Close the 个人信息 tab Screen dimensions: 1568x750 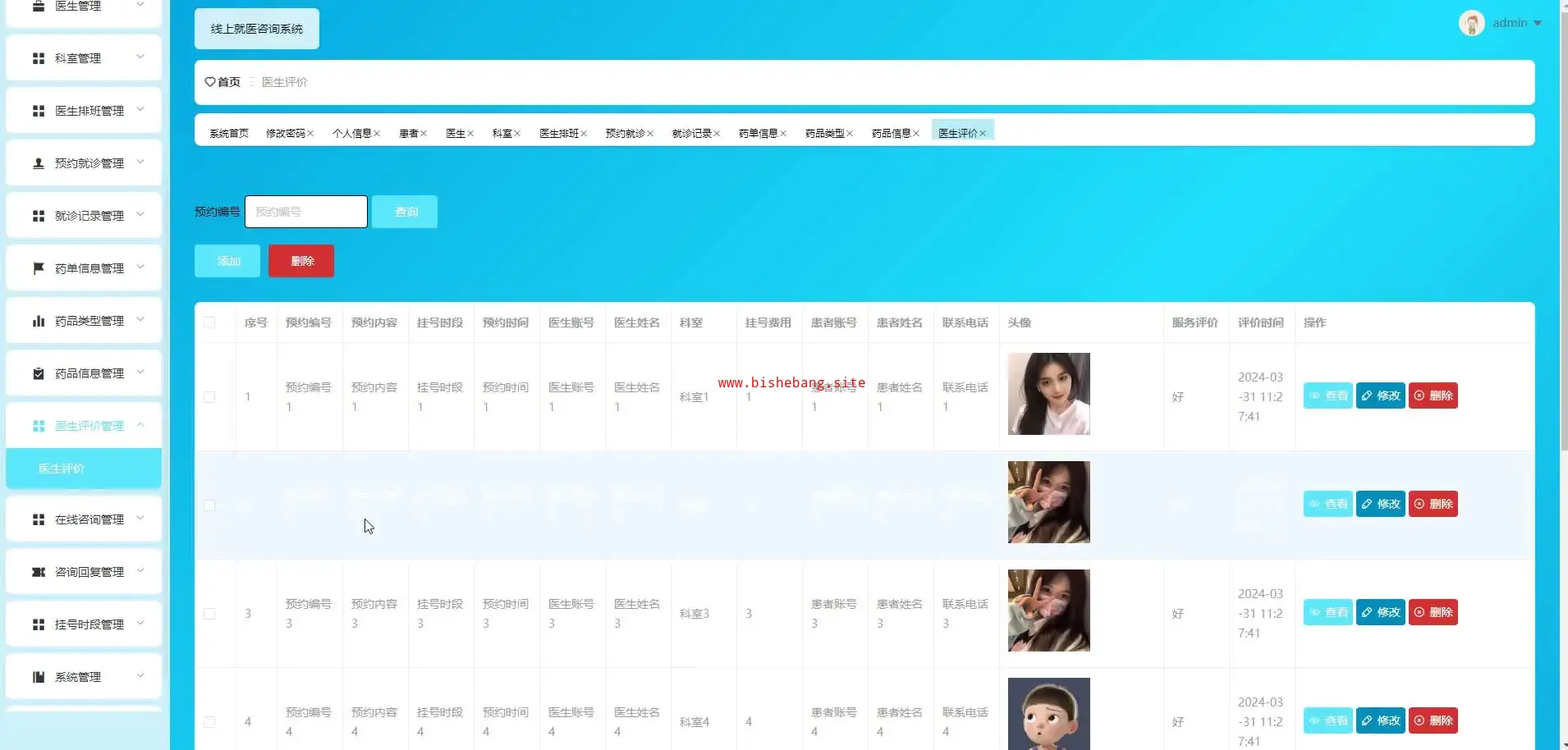pos(377,134)
